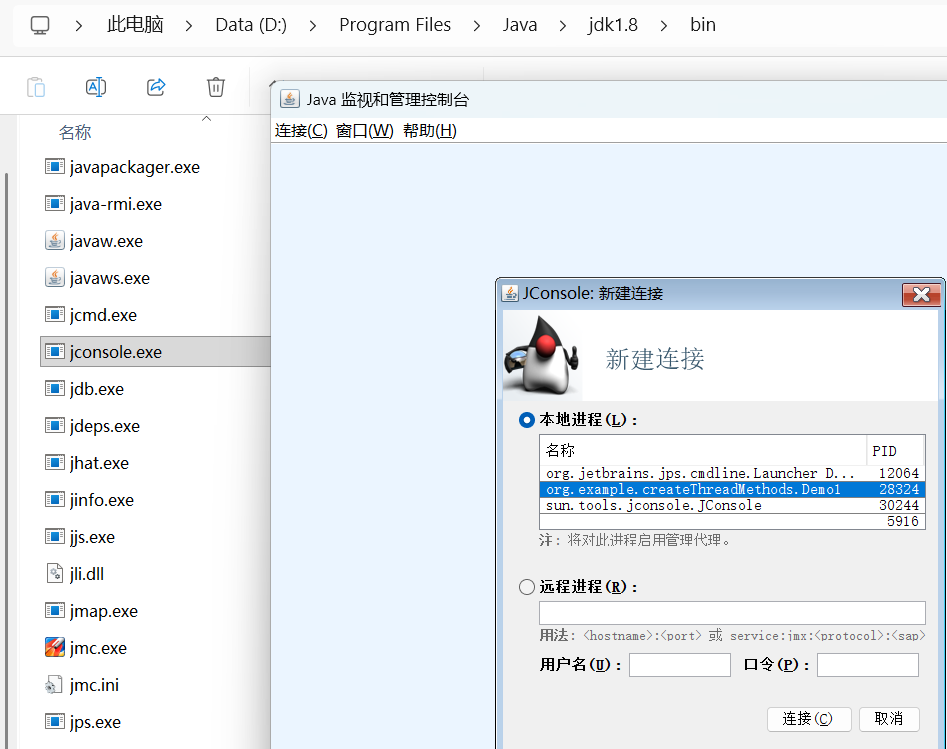Click the 连接(C) connect button
This screenshot has width=947, height=749.
(809, 719)
